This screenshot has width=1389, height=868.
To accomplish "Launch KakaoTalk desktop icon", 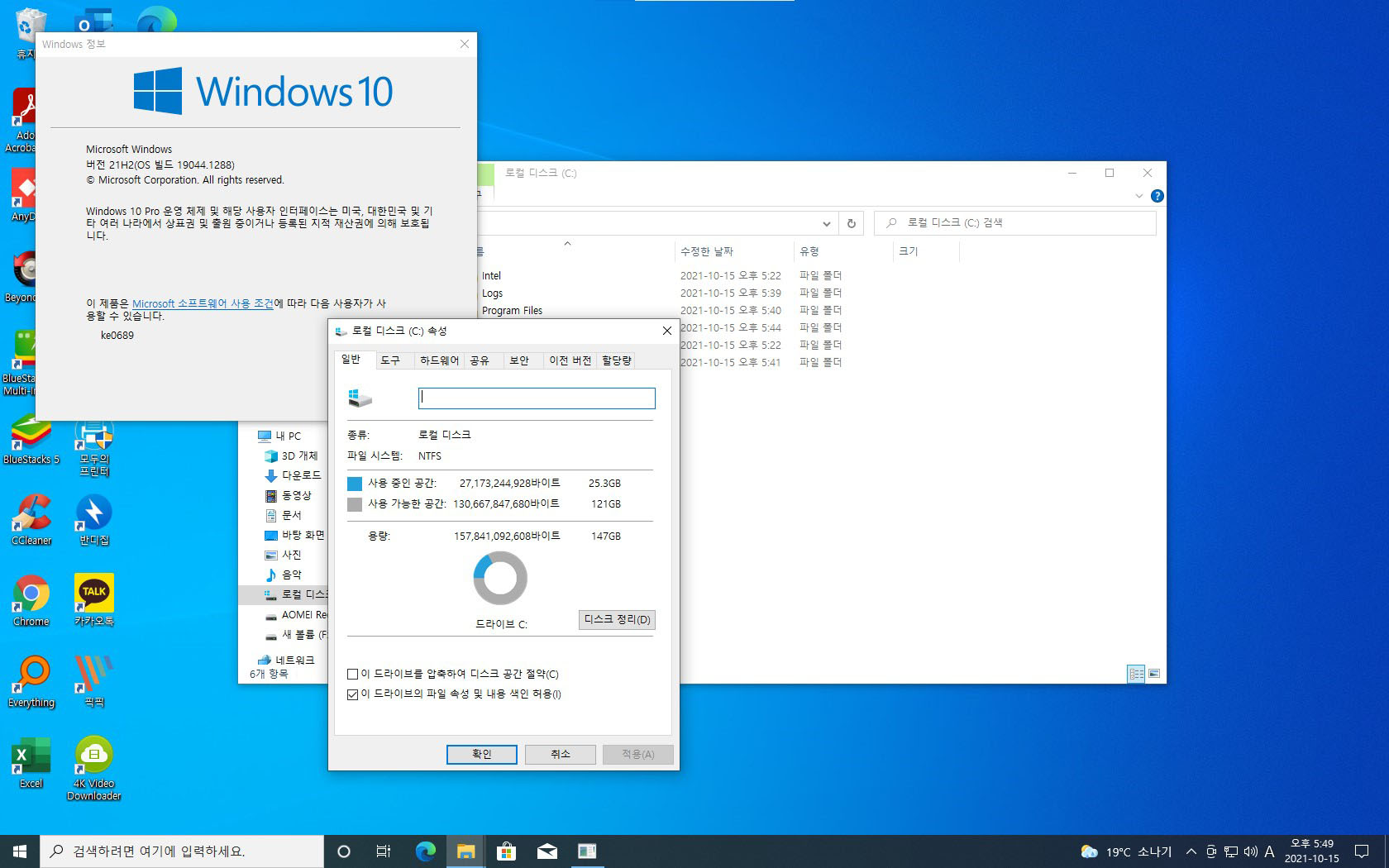I will 94,601.
